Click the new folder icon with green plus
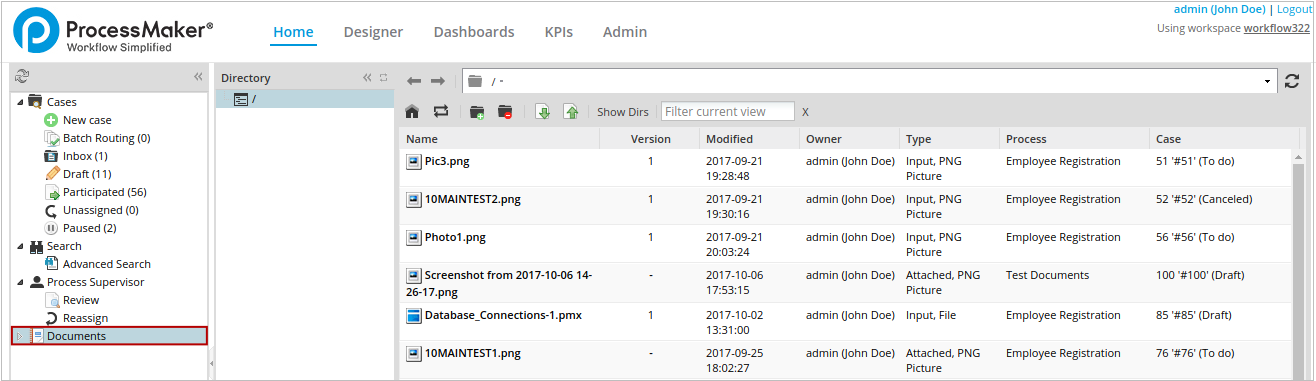 (477, 112)
